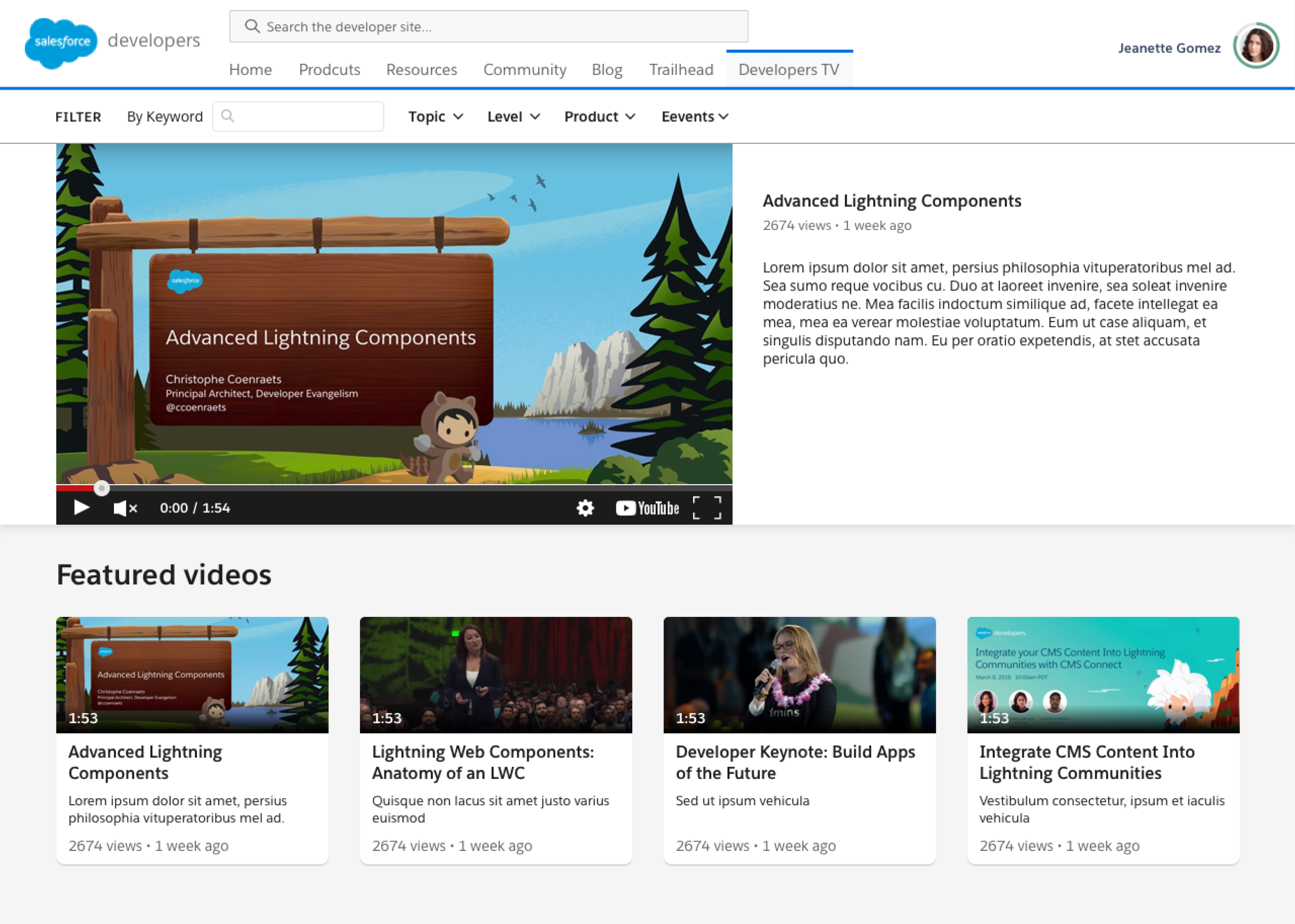Open the Prodcuts nav tab

click(x=329, y=69)
